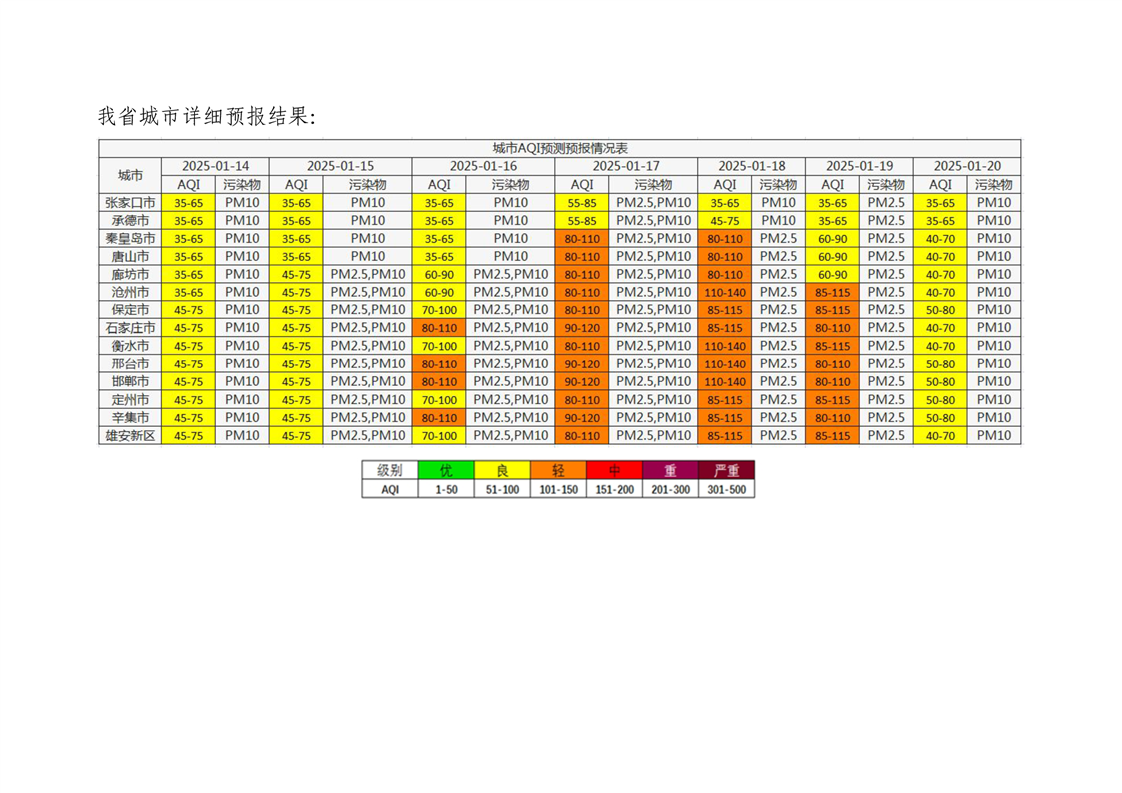This screenshot has width=1122, height=793.
Task: Select the 2025-01-17 date column header
Action: pyautogui.click(x=626, y=166)
